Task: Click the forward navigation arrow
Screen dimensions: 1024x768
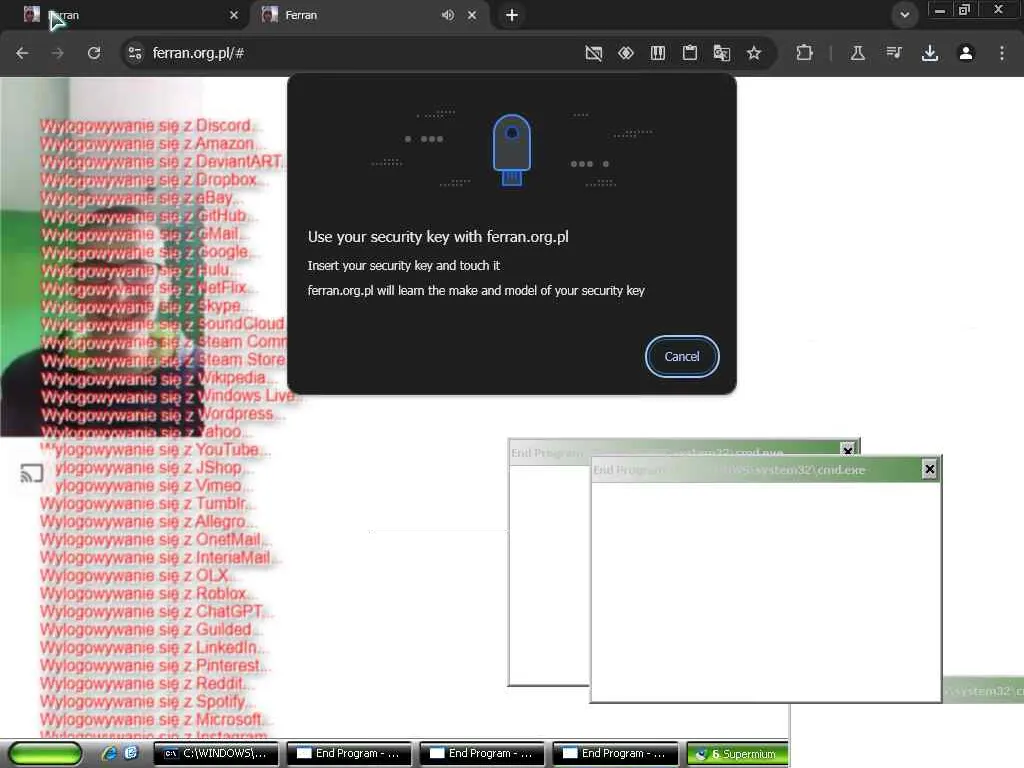Action: [x=57, y=53]
